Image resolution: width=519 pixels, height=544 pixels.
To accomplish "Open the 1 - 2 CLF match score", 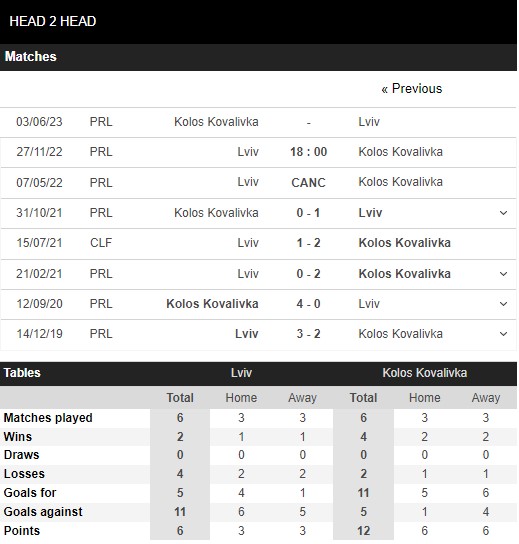I will (308, 243).
